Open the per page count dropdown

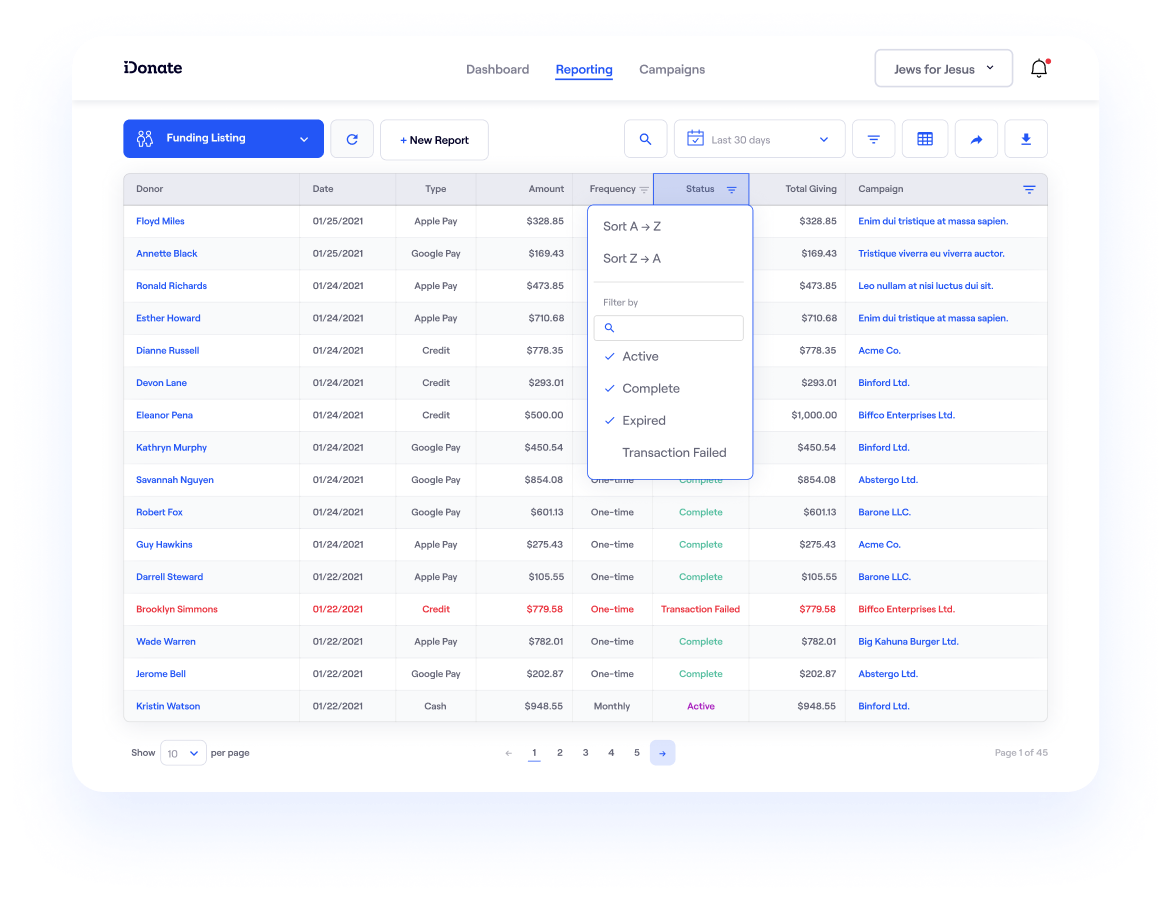tap(183, 753)
